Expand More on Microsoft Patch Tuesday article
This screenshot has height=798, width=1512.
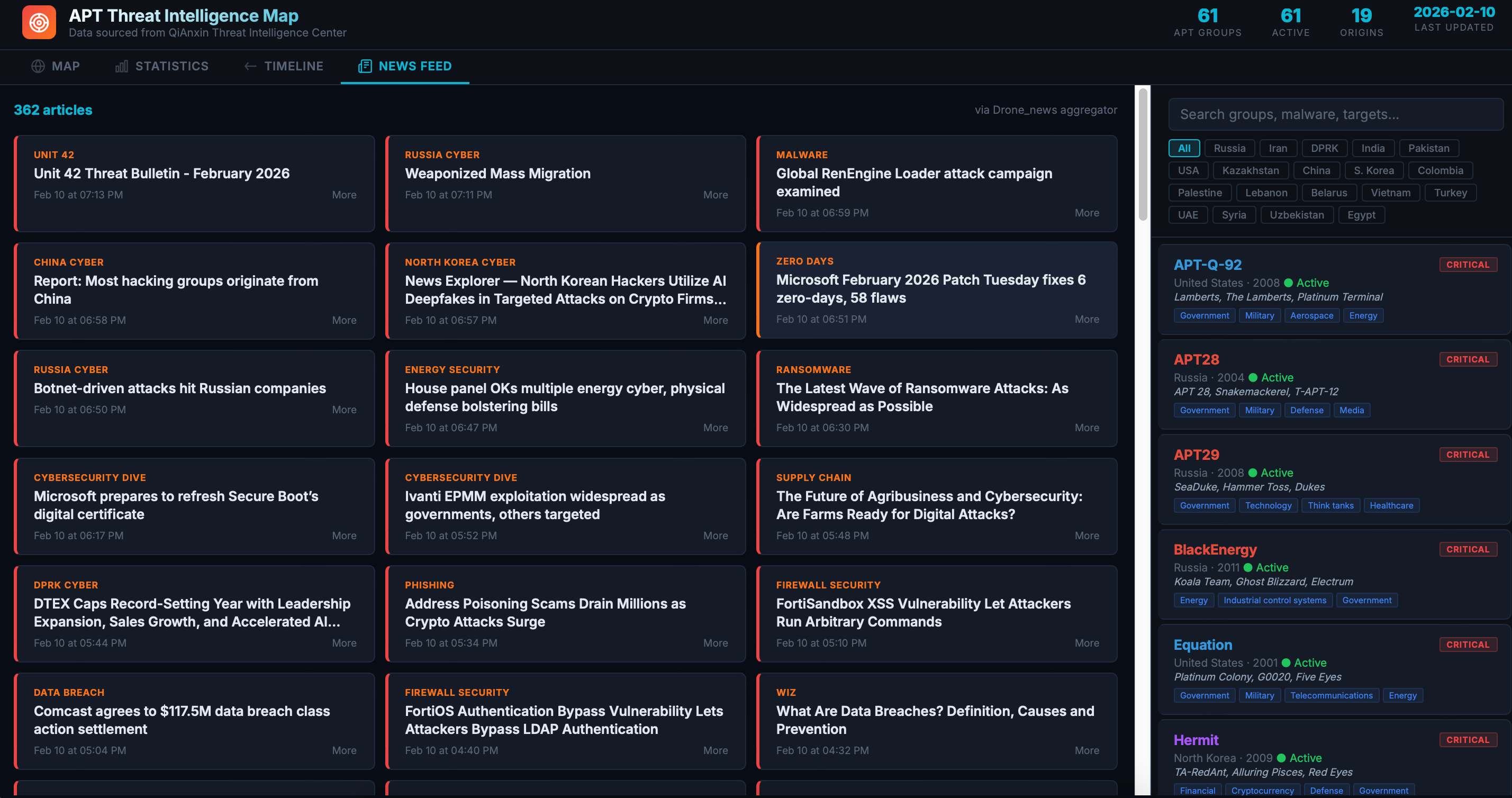pyautogui.click(x=1087, y=319)
